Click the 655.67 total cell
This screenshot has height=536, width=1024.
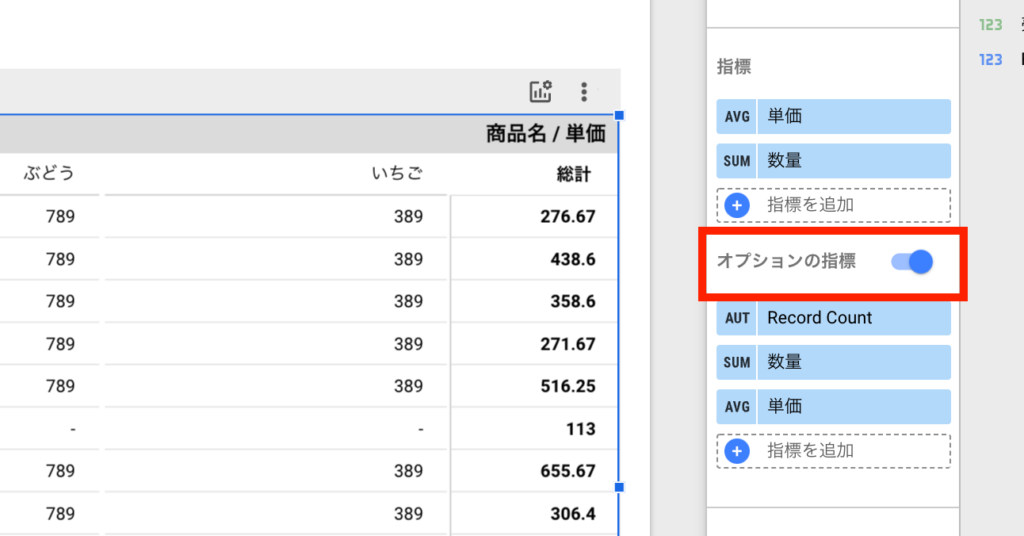(x=565, y=471)
